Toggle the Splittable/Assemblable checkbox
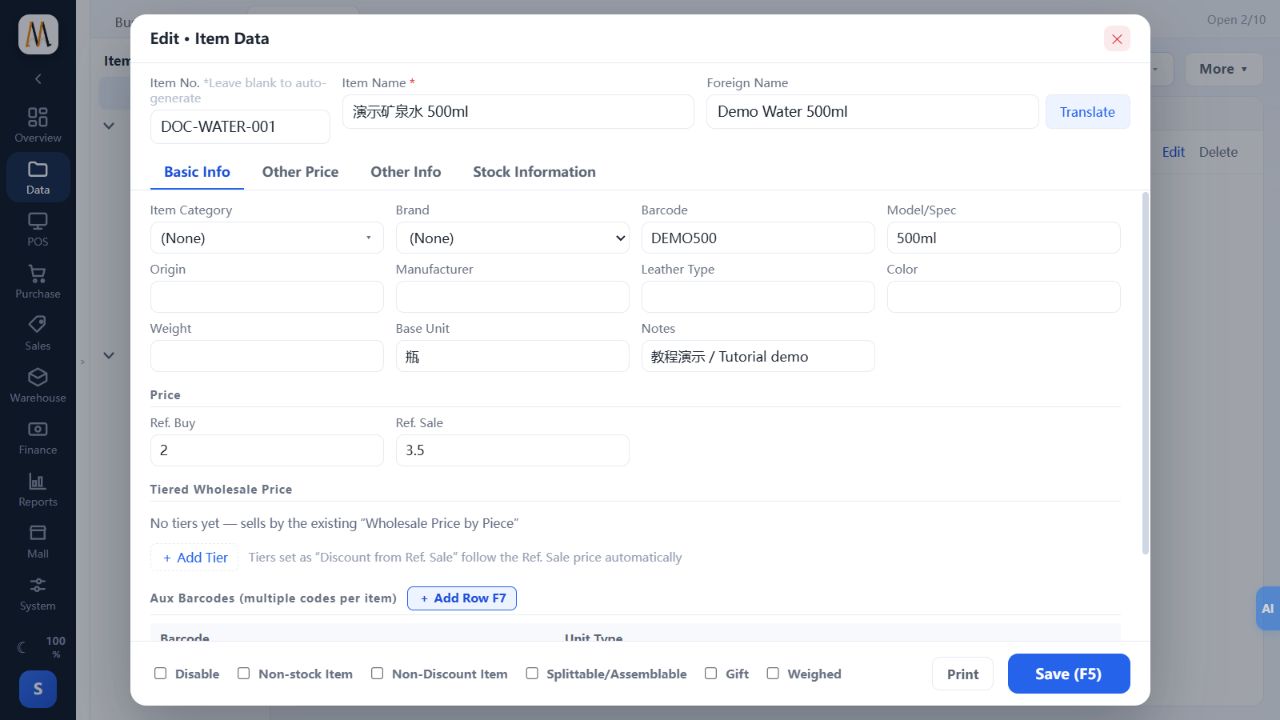 532,673
